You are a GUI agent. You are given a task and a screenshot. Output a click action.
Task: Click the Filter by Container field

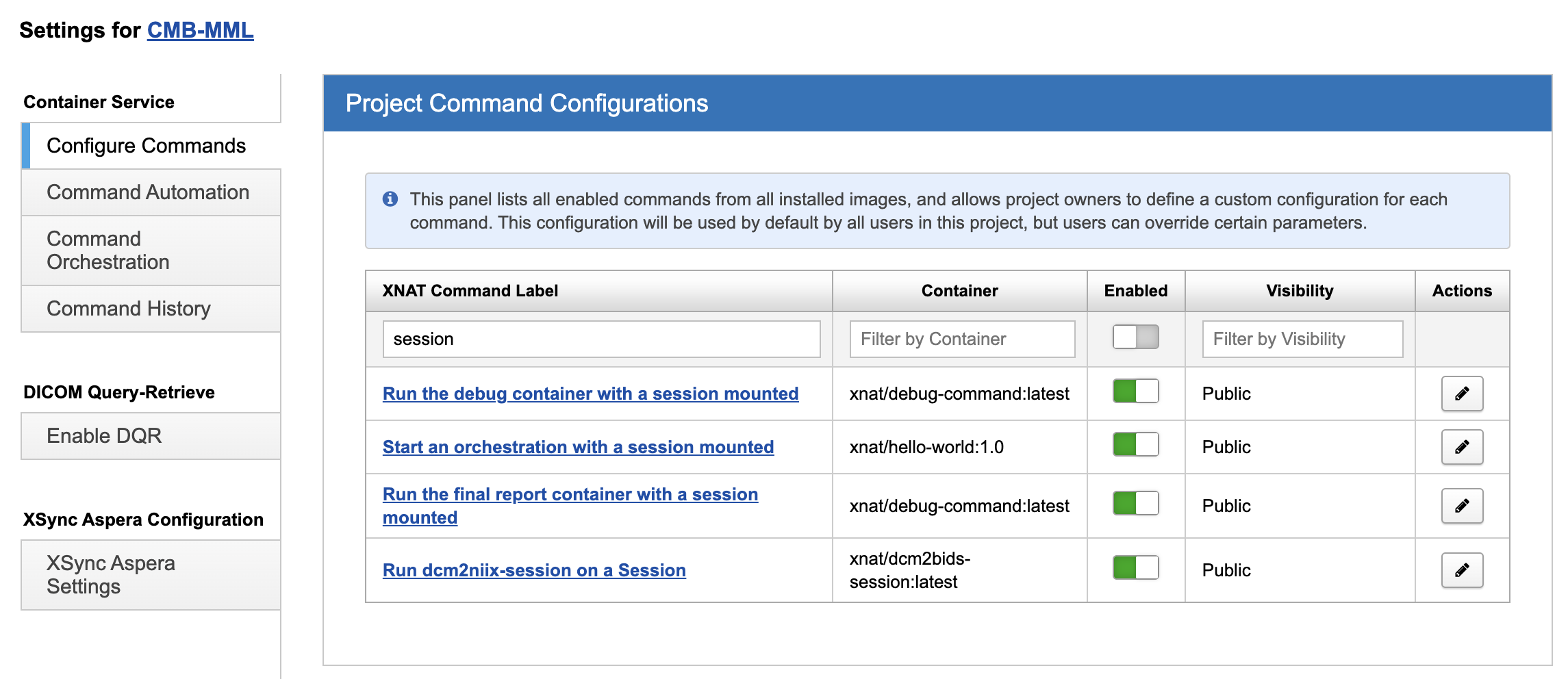(961, 339)
